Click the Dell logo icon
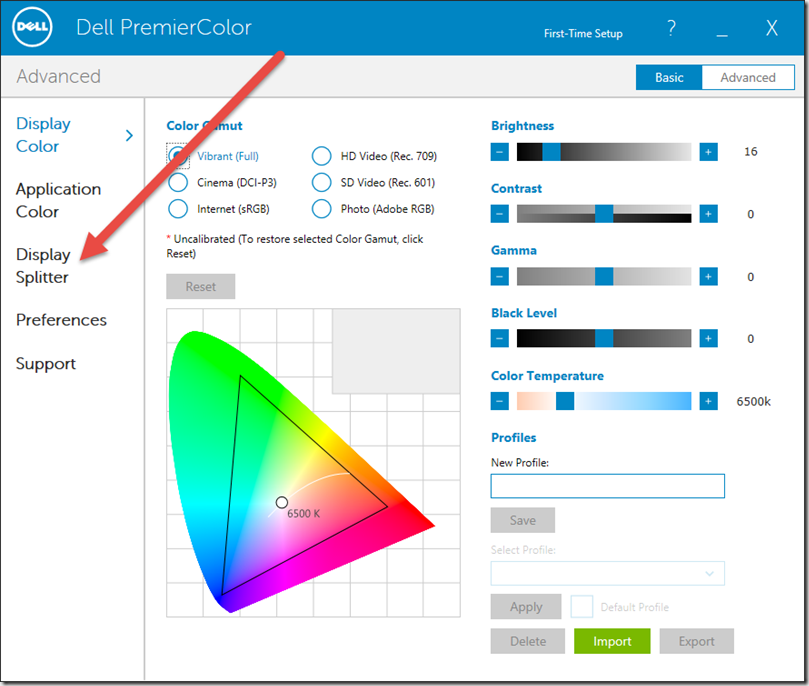The width and height of the screenshot is (809, 686). click(x=32, y=27)
